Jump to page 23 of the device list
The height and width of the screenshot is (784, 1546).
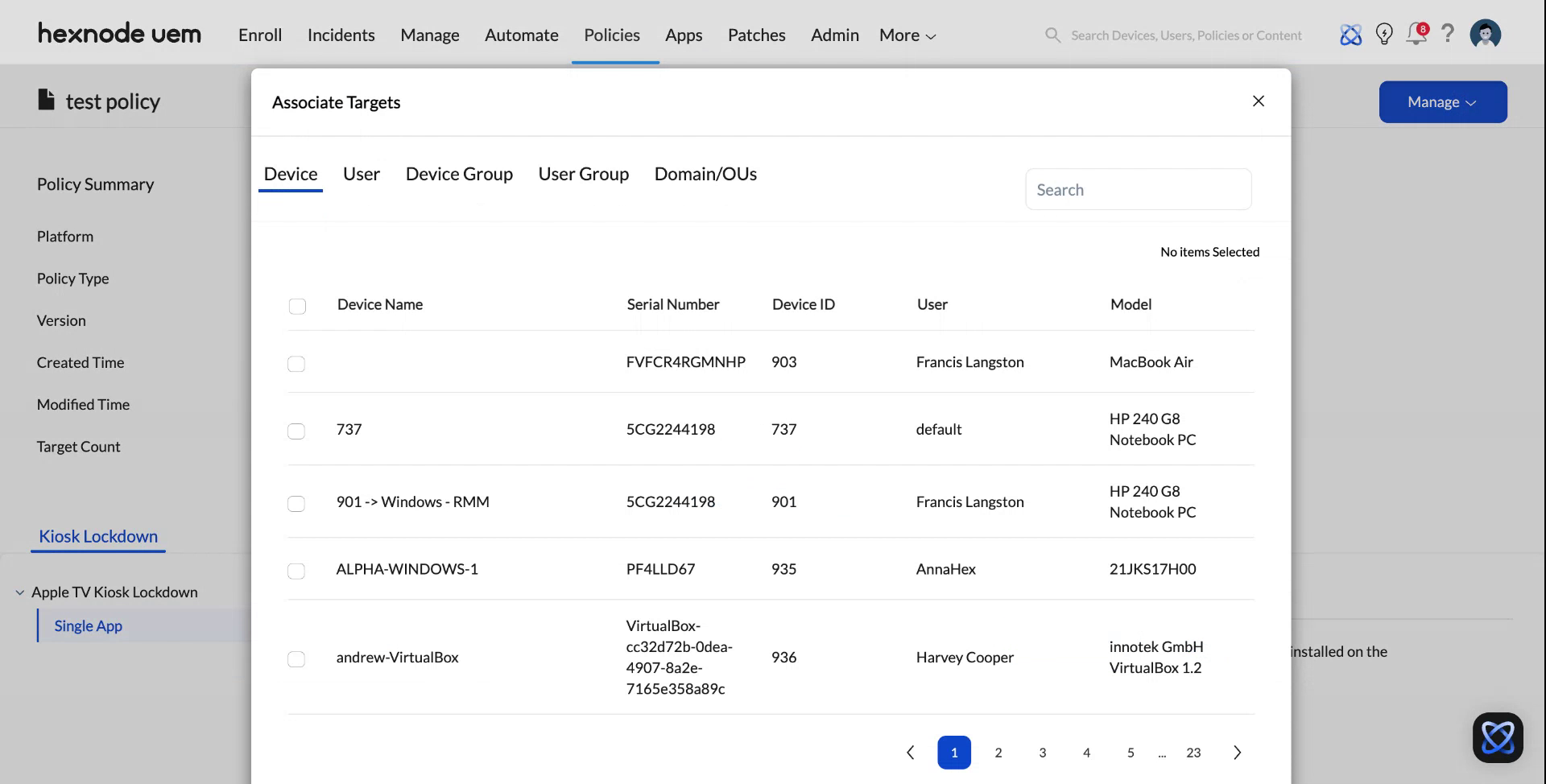[x=1193, y=752]
